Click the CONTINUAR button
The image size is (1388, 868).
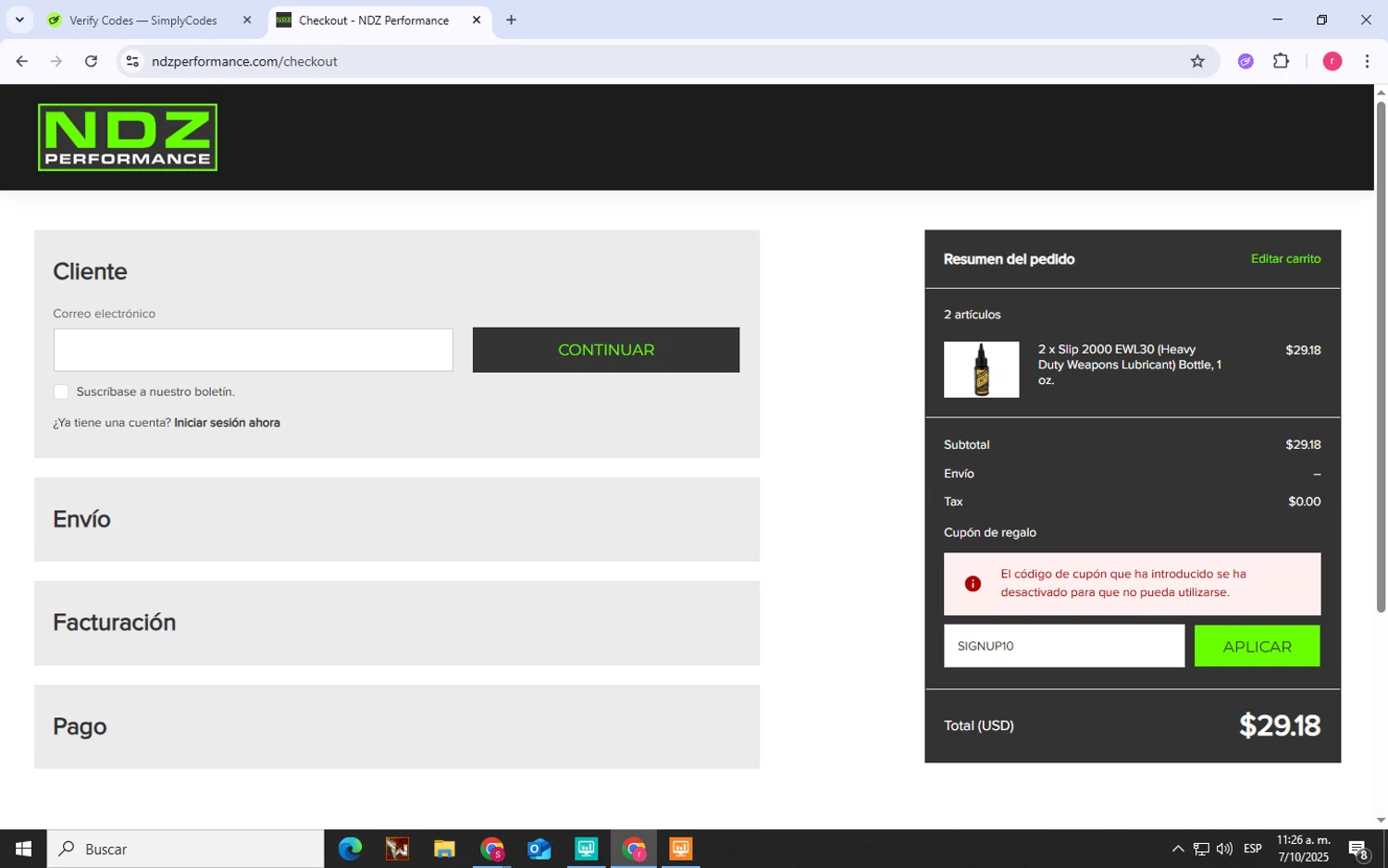click(606, 350)
